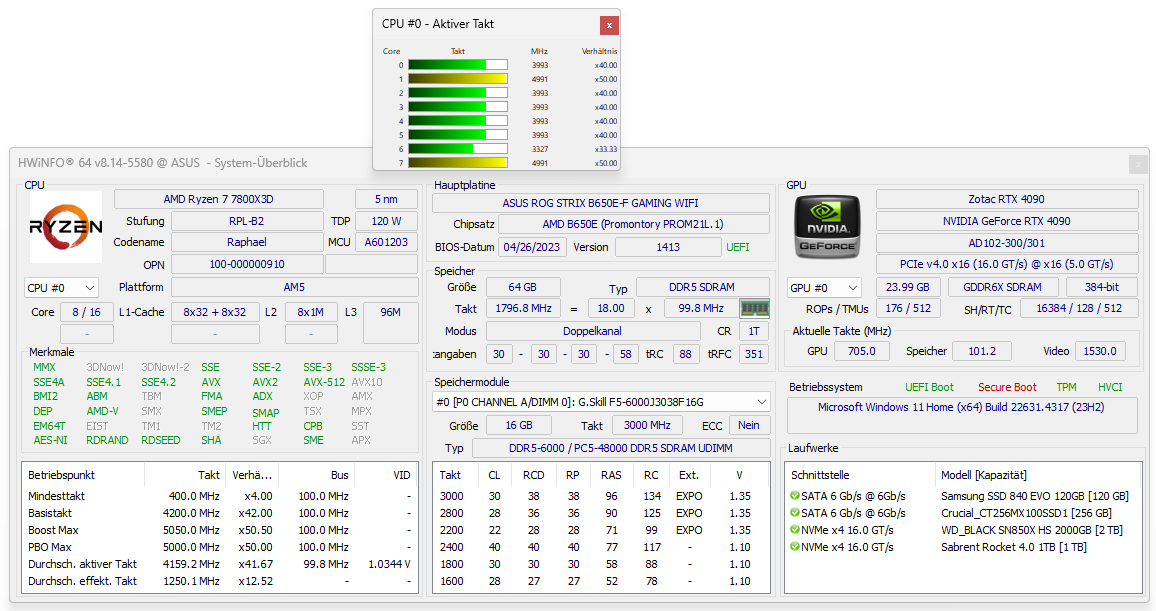Open the GPU #0 selector dropdown
Viewport: 1156px width, 611px height.
tap(823, 288)
